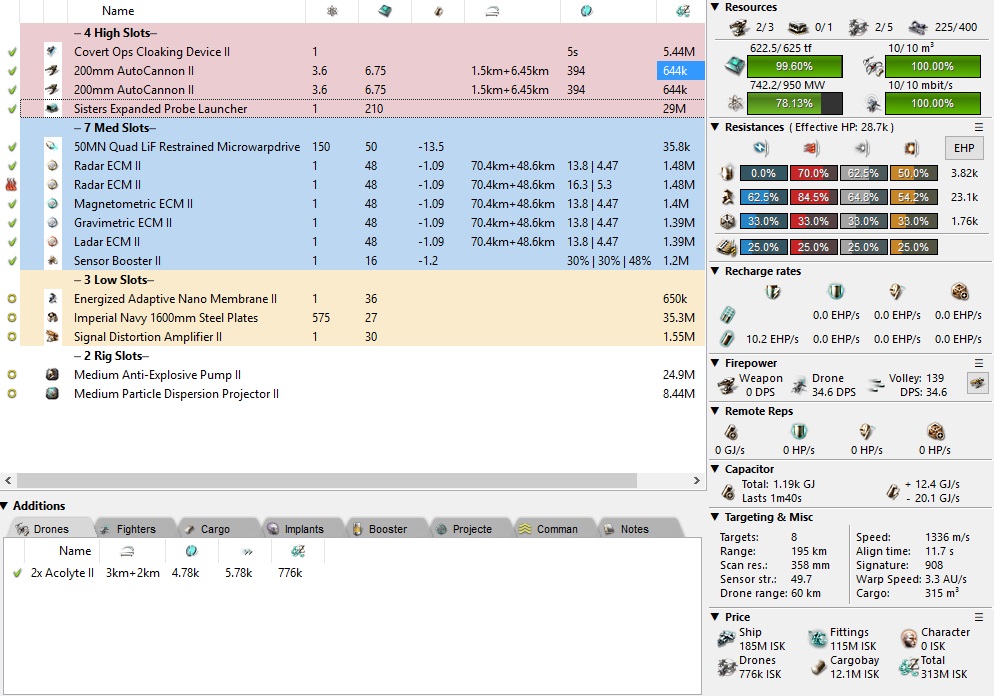Open the Resistances panel hamburger menu
The image size is (994, 696).
979,127
